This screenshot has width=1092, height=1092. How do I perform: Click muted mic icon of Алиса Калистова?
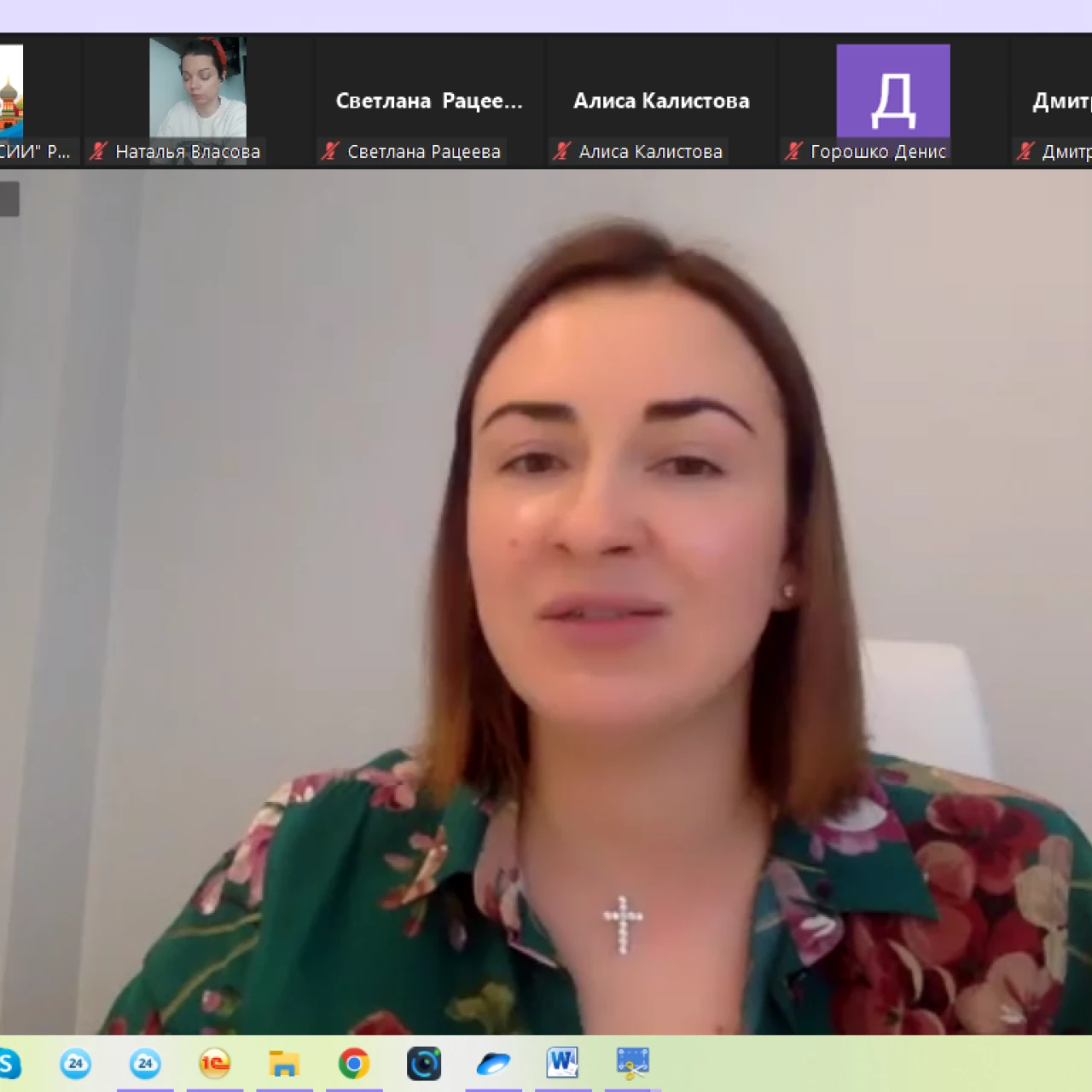point(561,151)
